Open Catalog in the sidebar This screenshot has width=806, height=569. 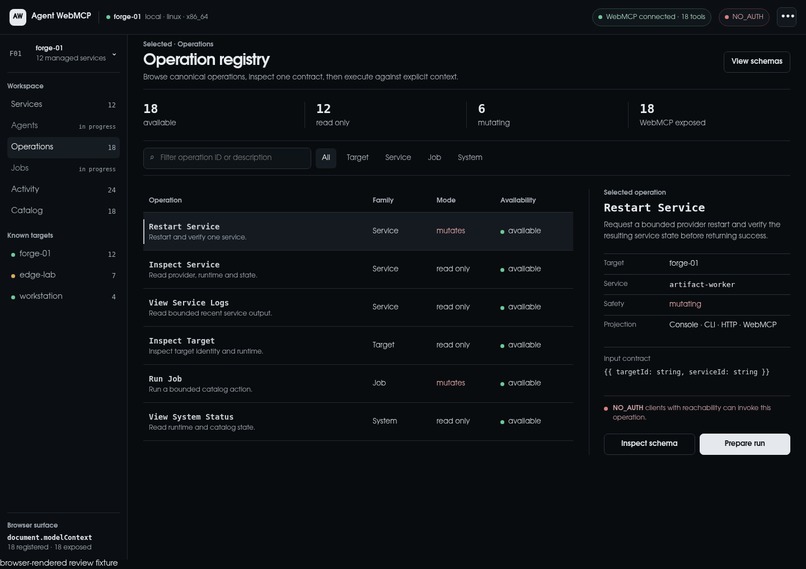(63, 210)
